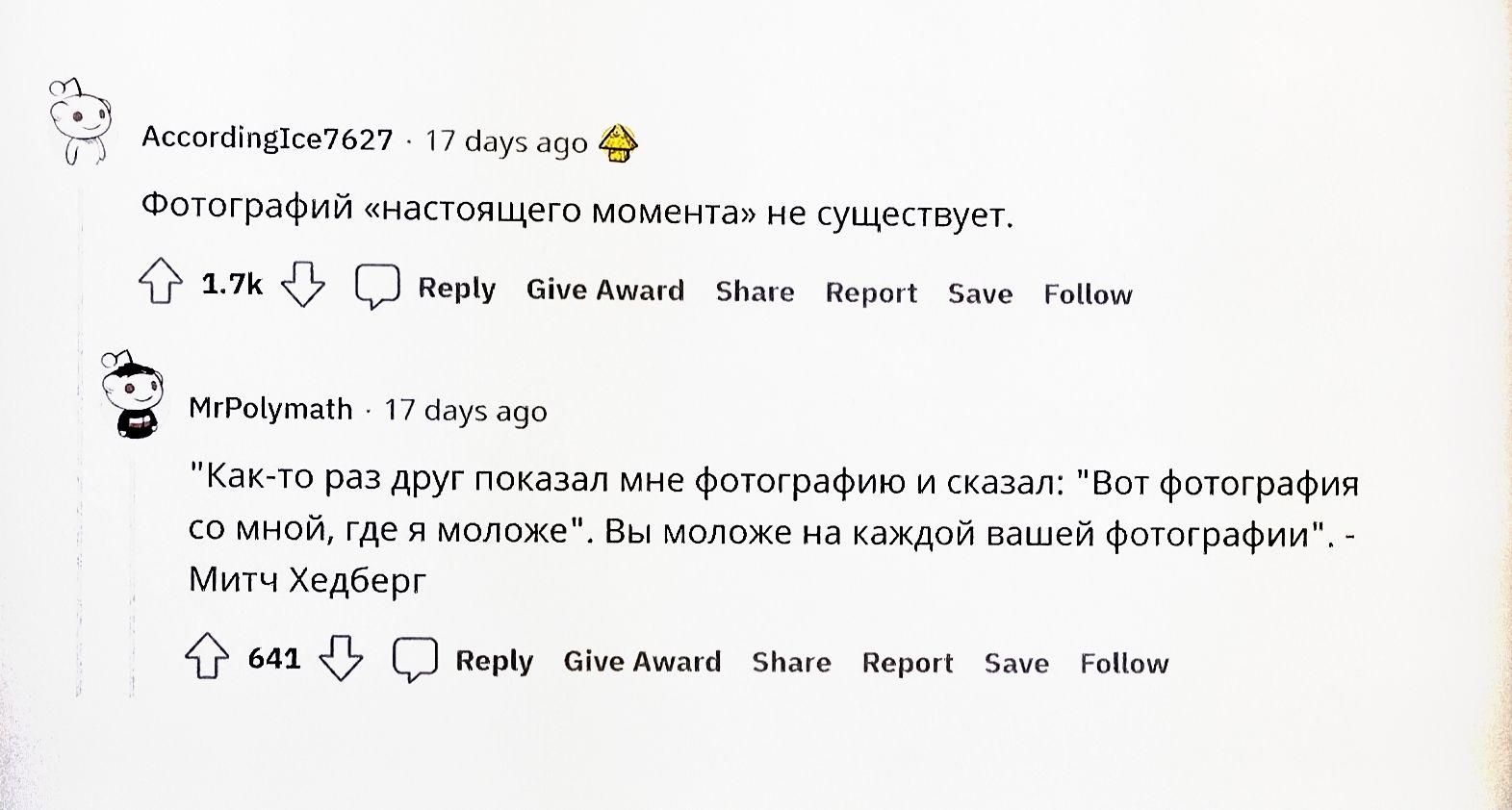Downvote AccordingIce7627's comment
The height and width of the screenshot is (810, 1512).
(302, 283)
